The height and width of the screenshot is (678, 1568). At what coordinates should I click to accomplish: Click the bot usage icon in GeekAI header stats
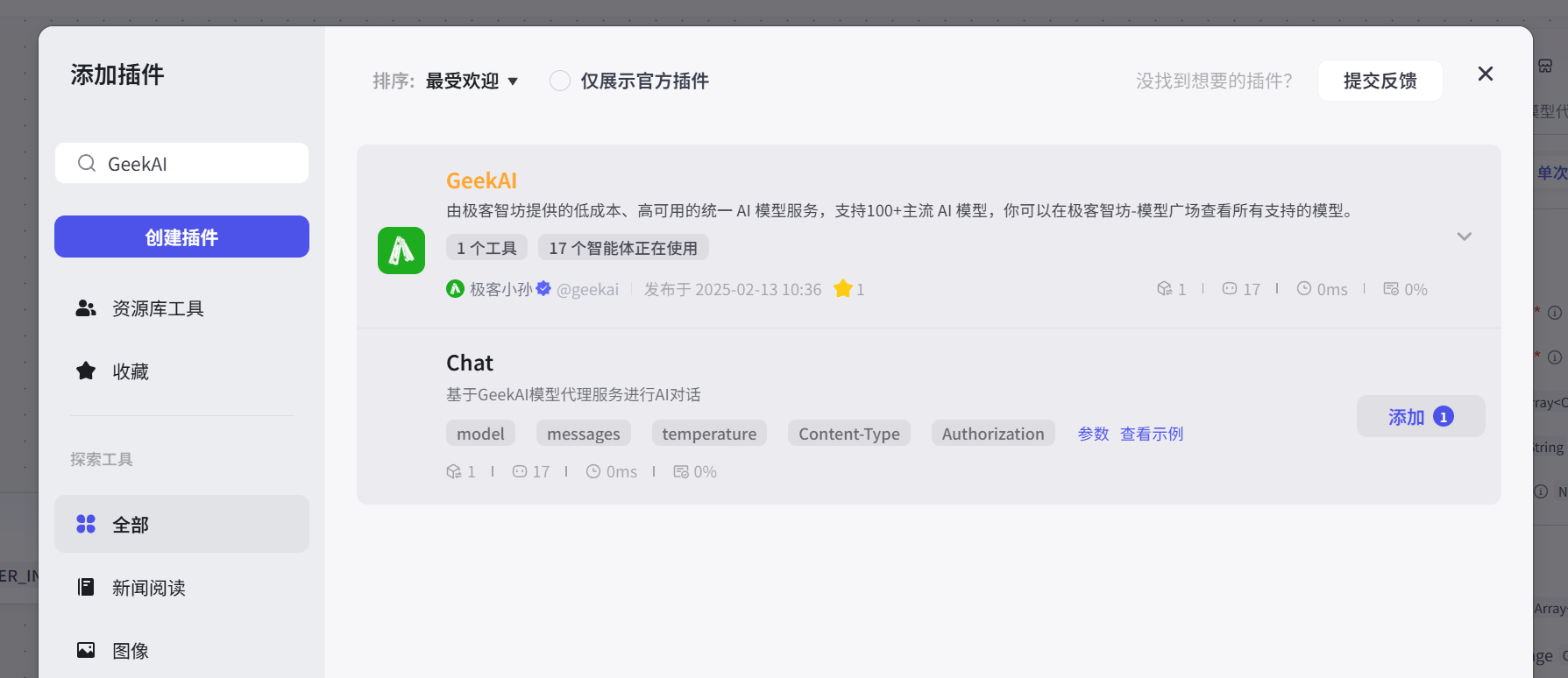point(1230,288)
